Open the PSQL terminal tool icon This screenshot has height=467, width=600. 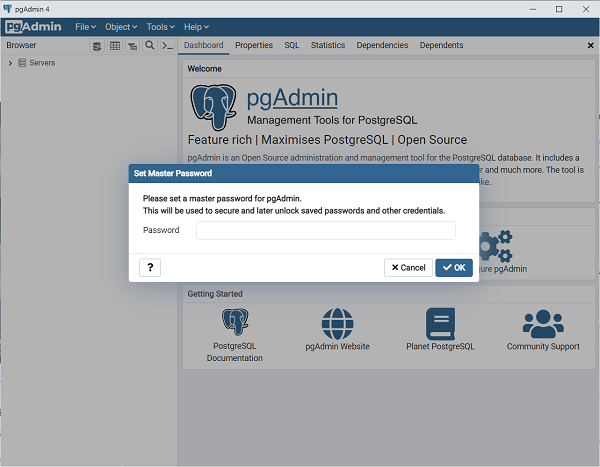point(168,46)
